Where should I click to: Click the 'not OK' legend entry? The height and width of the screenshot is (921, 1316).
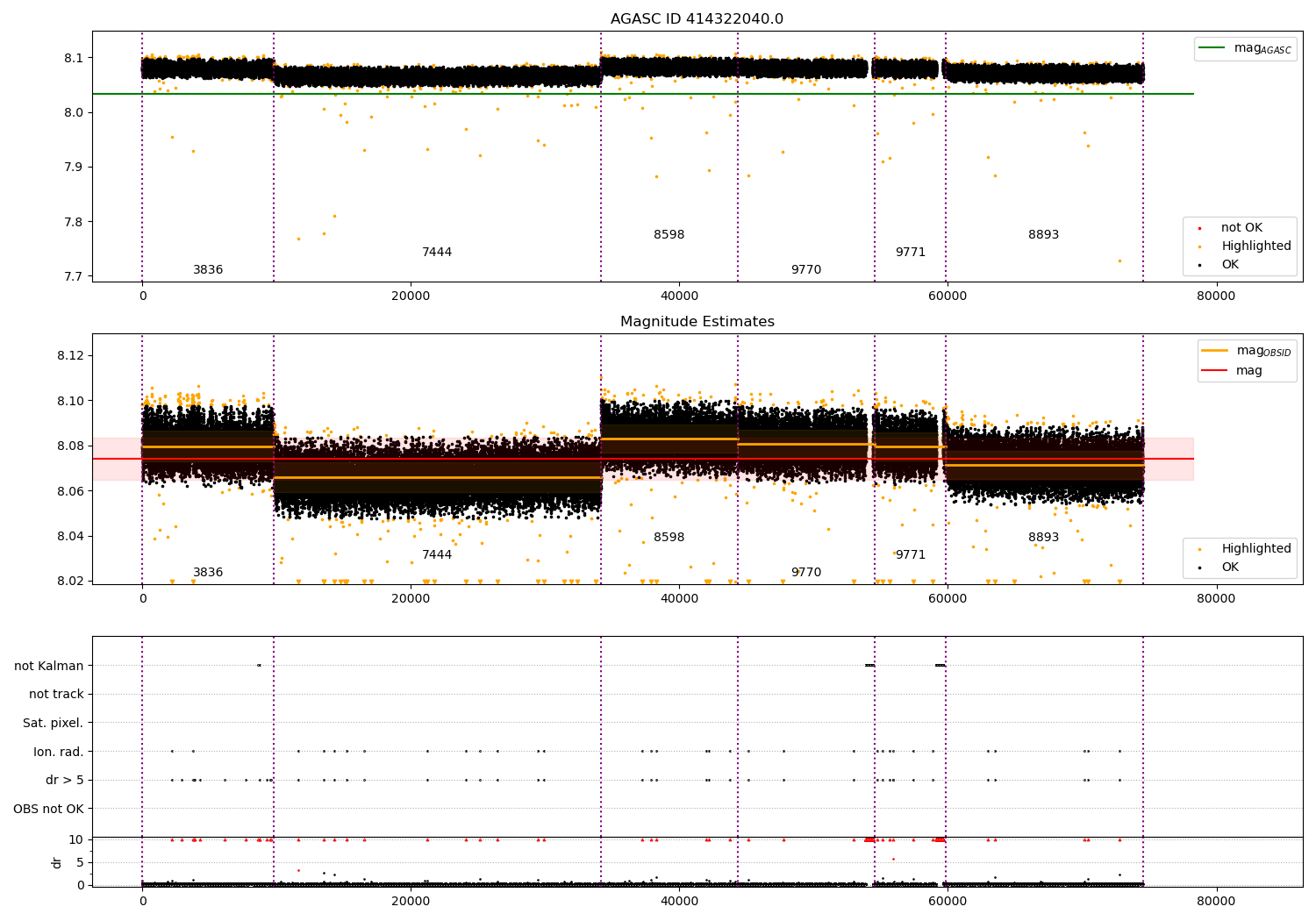tap(1241, 228)
